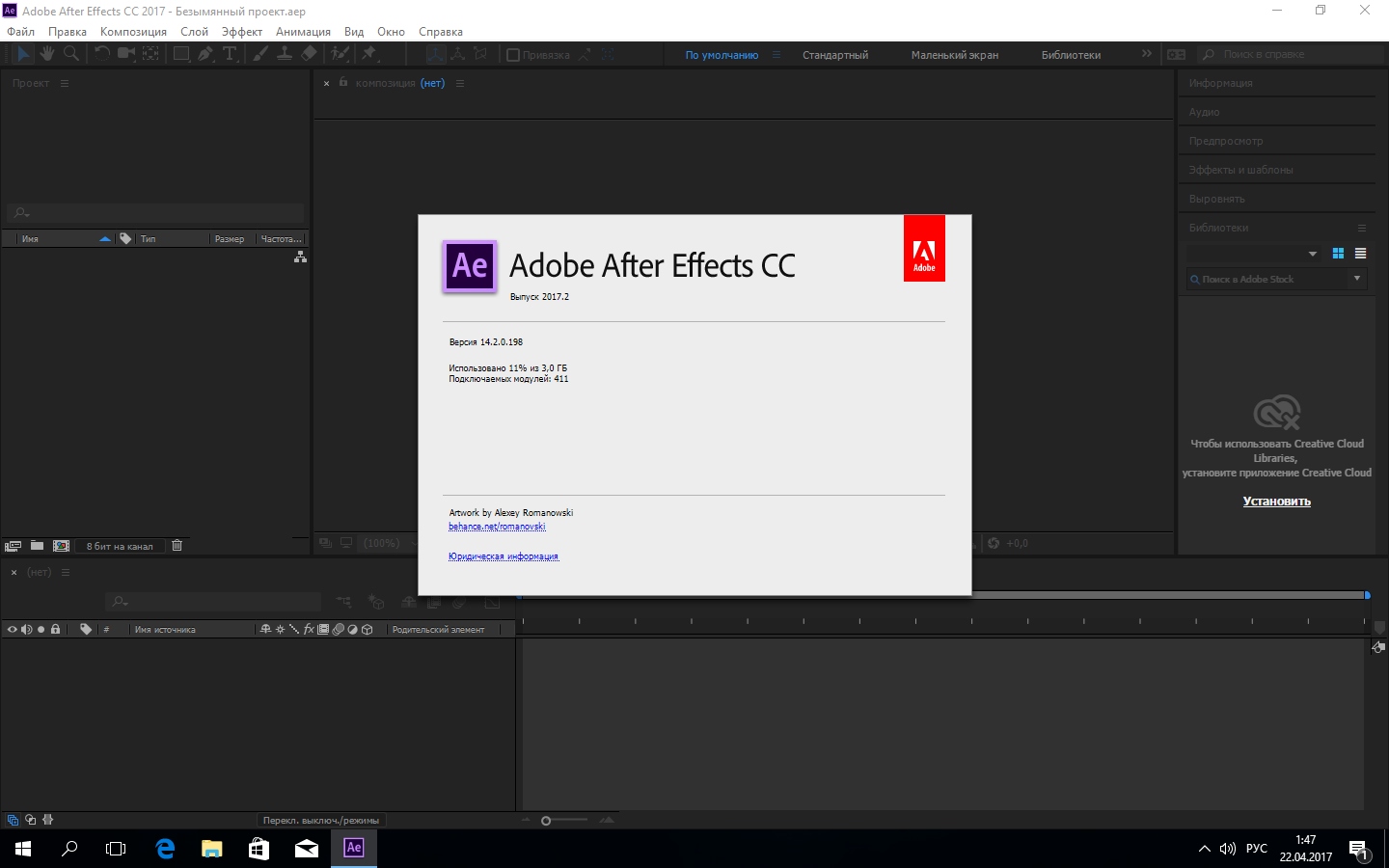Click Установить to install Creative Cloud
This screenshot has width=1389, height=868.
[1276, 502]
